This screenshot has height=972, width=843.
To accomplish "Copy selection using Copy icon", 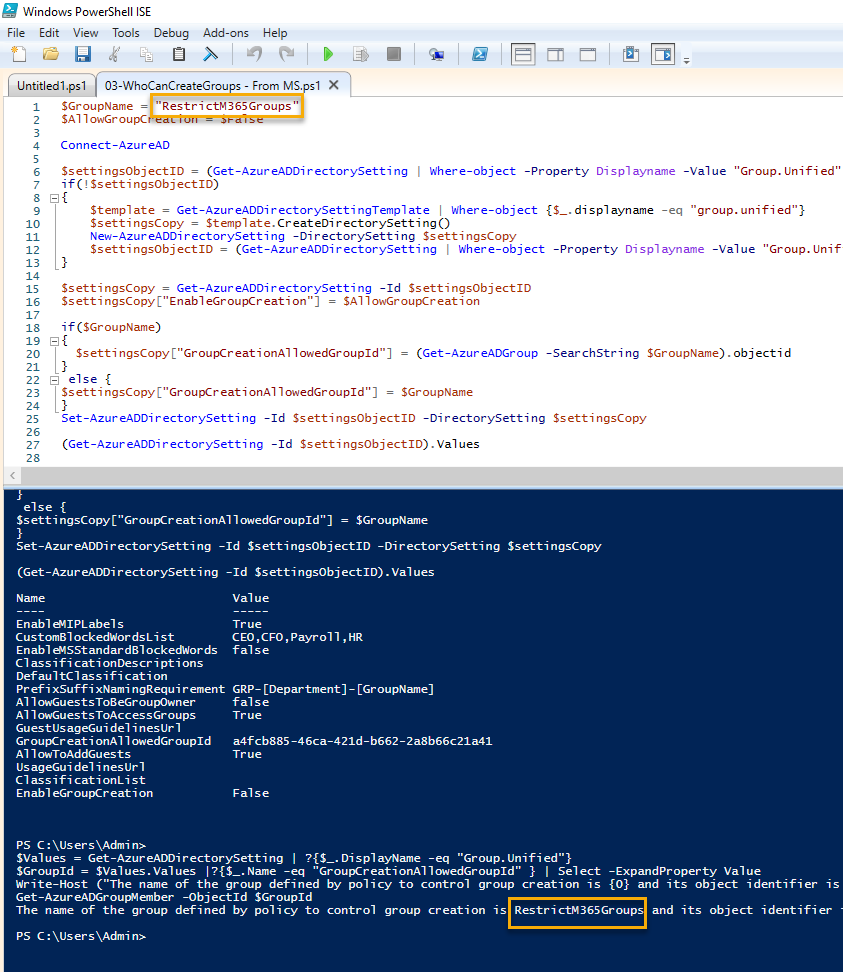I will (146, 55).
